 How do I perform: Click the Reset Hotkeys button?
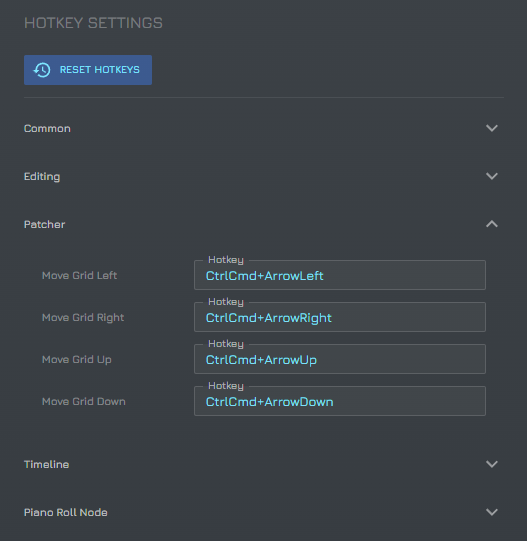tap(88, 70)
